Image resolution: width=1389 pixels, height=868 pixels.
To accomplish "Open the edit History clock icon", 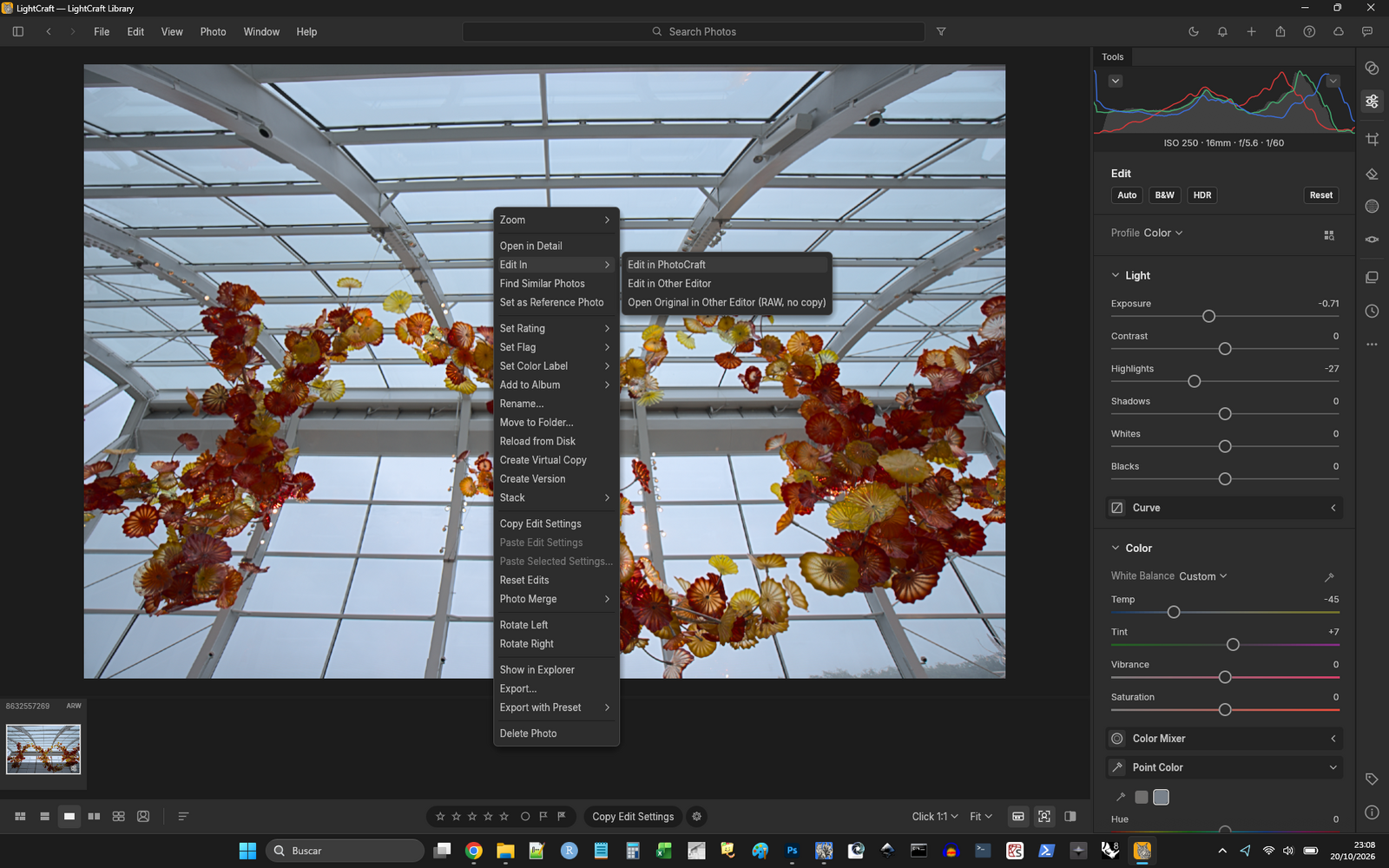I will tap(1372, 311).
